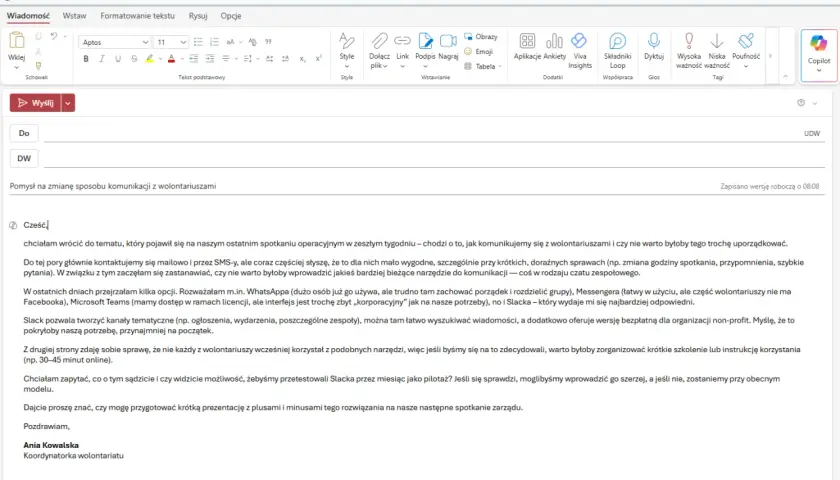Click the undo arrow icon
This screenshot has height=480, width=840.
(x=54, y=36)
